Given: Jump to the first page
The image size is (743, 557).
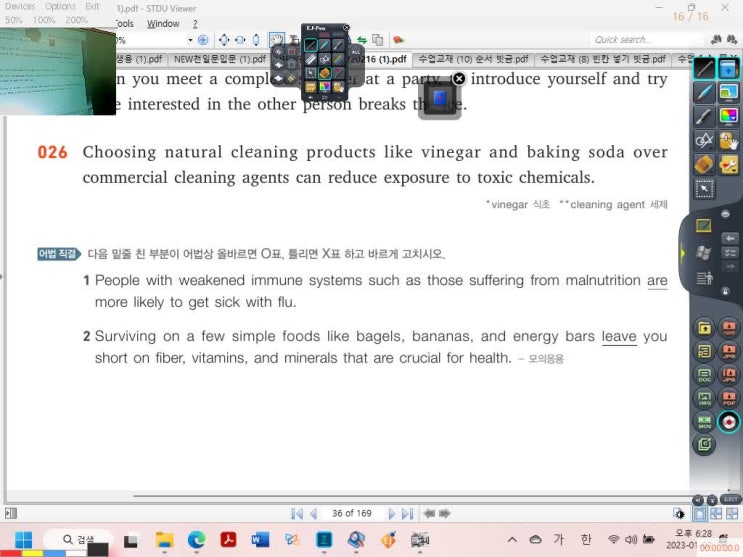Looking at the screenshot, I should pyautogui.click(x=297, y=514).
